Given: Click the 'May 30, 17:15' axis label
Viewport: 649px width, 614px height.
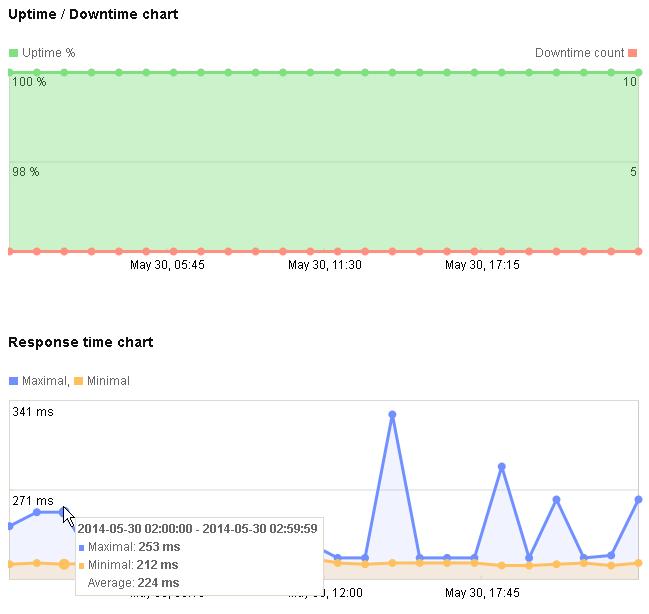Looking at the screenshot, I should [x=482, y=265].
